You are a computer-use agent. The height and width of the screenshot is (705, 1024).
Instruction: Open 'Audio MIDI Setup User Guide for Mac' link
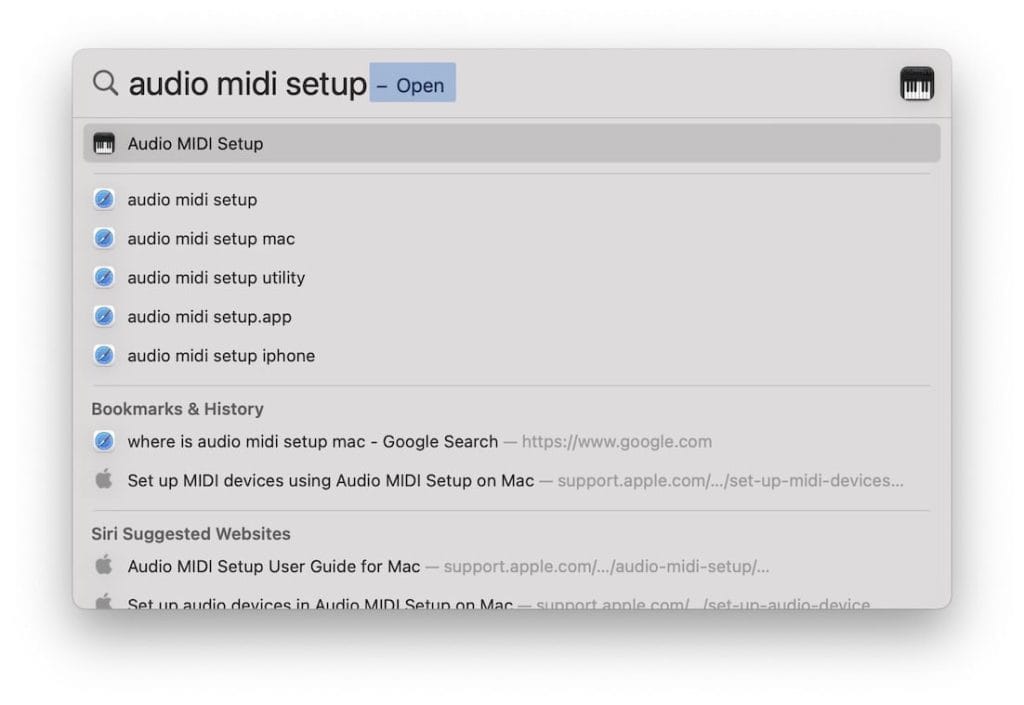273,567
